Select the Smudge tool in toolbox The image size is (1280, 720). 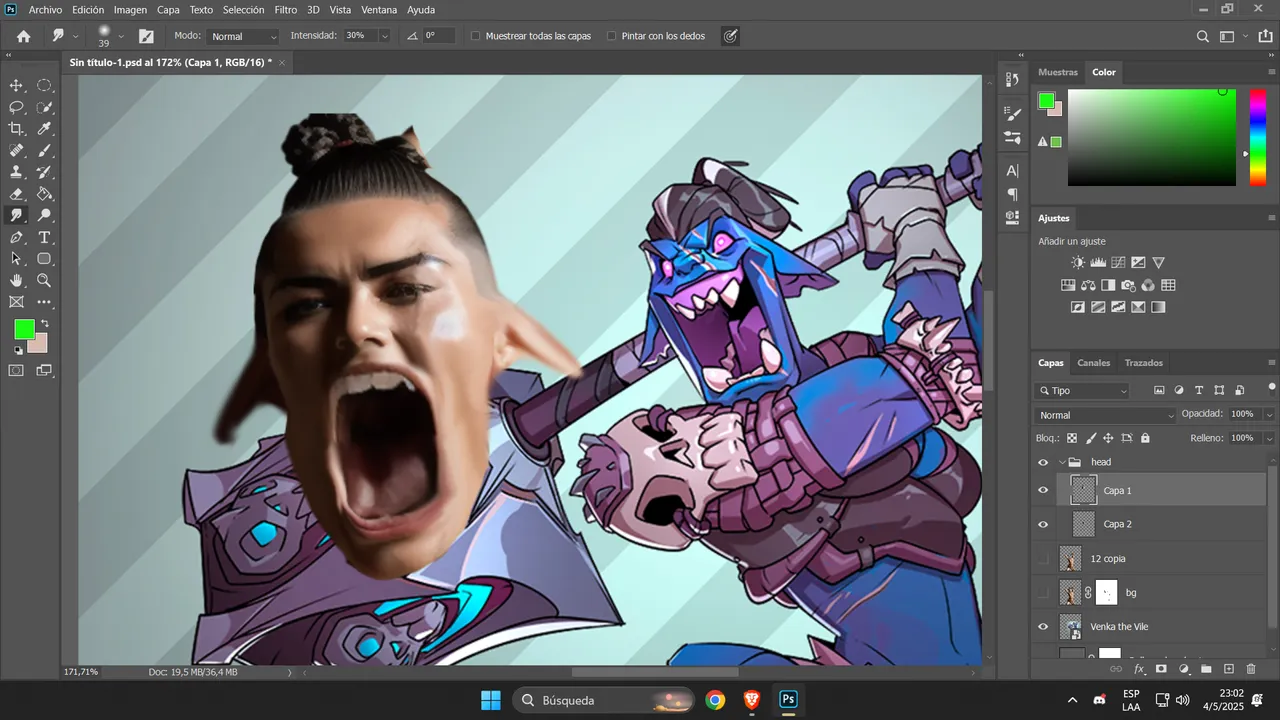[16, 216]
